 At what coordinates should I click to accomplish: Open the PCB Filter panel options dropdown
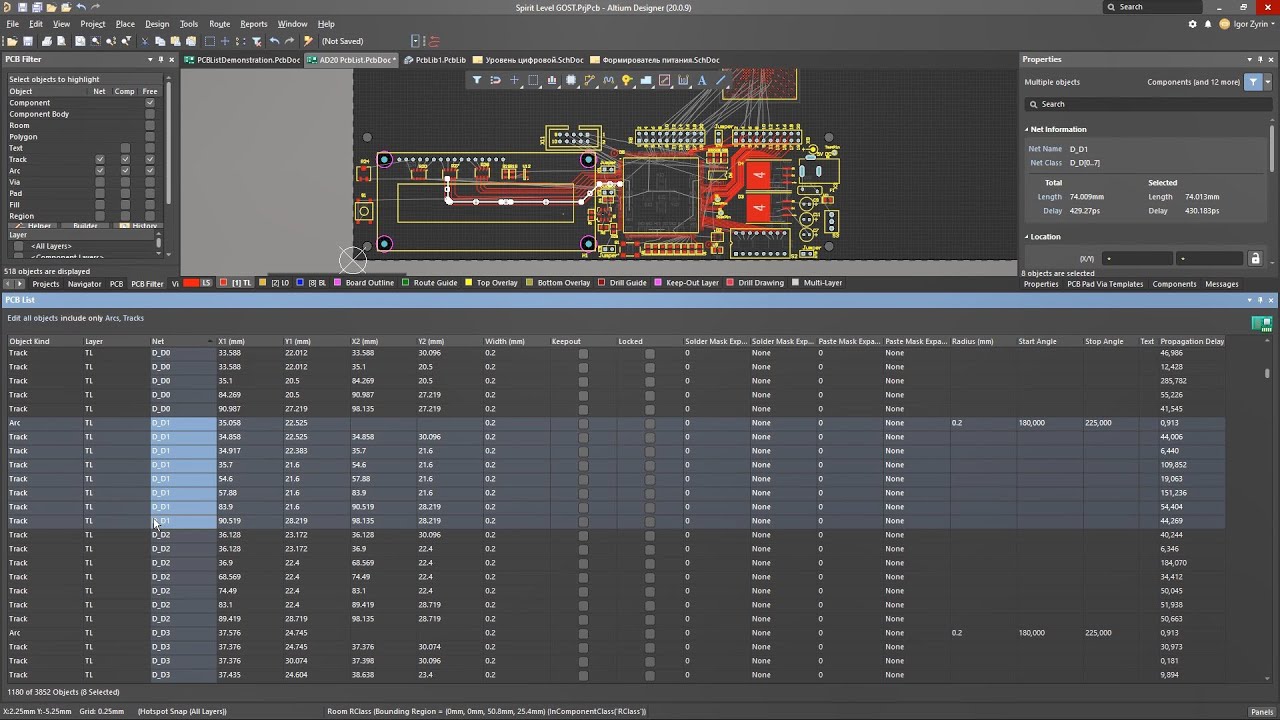coord(148,60)
